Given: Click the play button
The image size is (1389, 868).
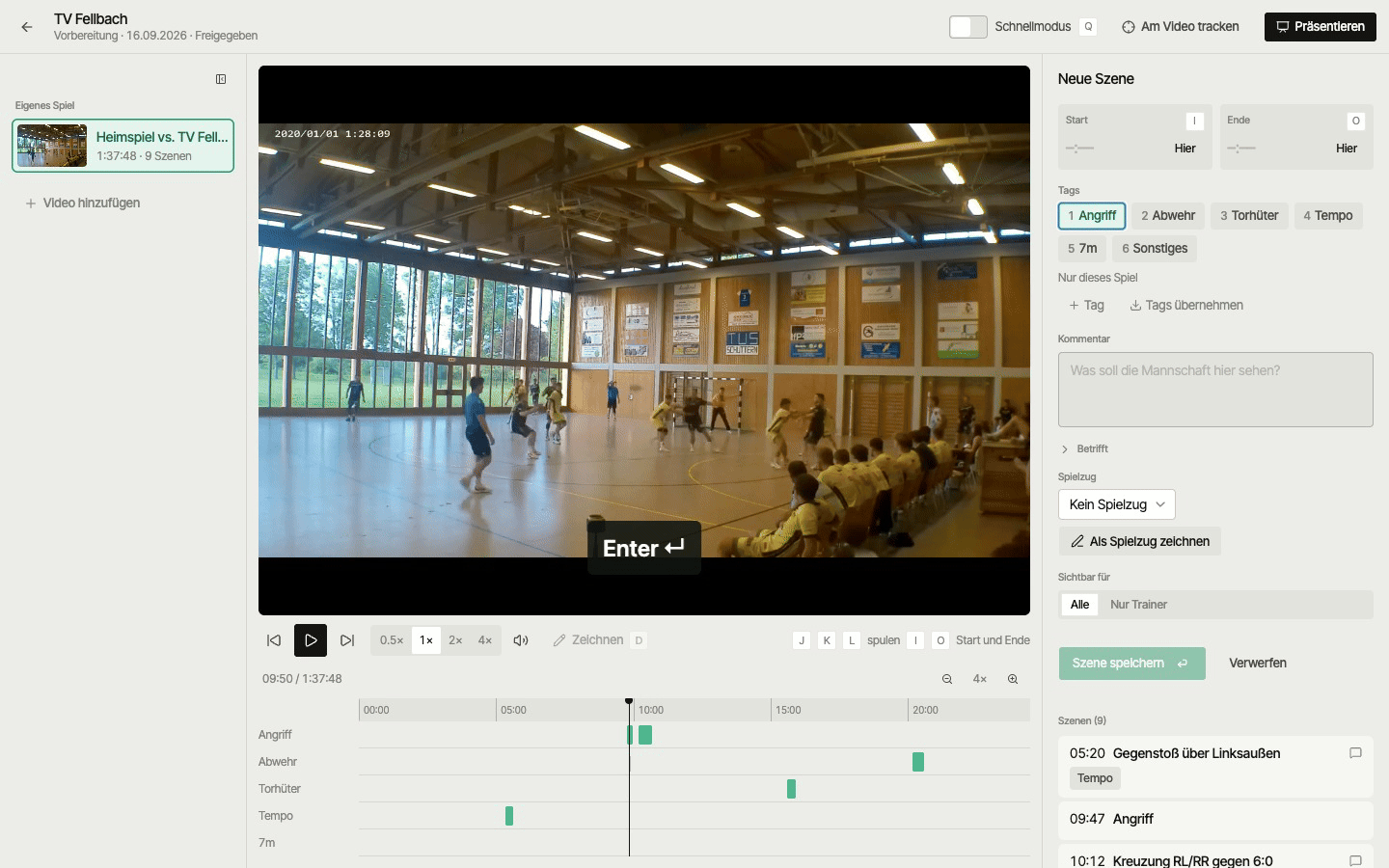Looking at the screenshot, I should (x=311, y=640).
